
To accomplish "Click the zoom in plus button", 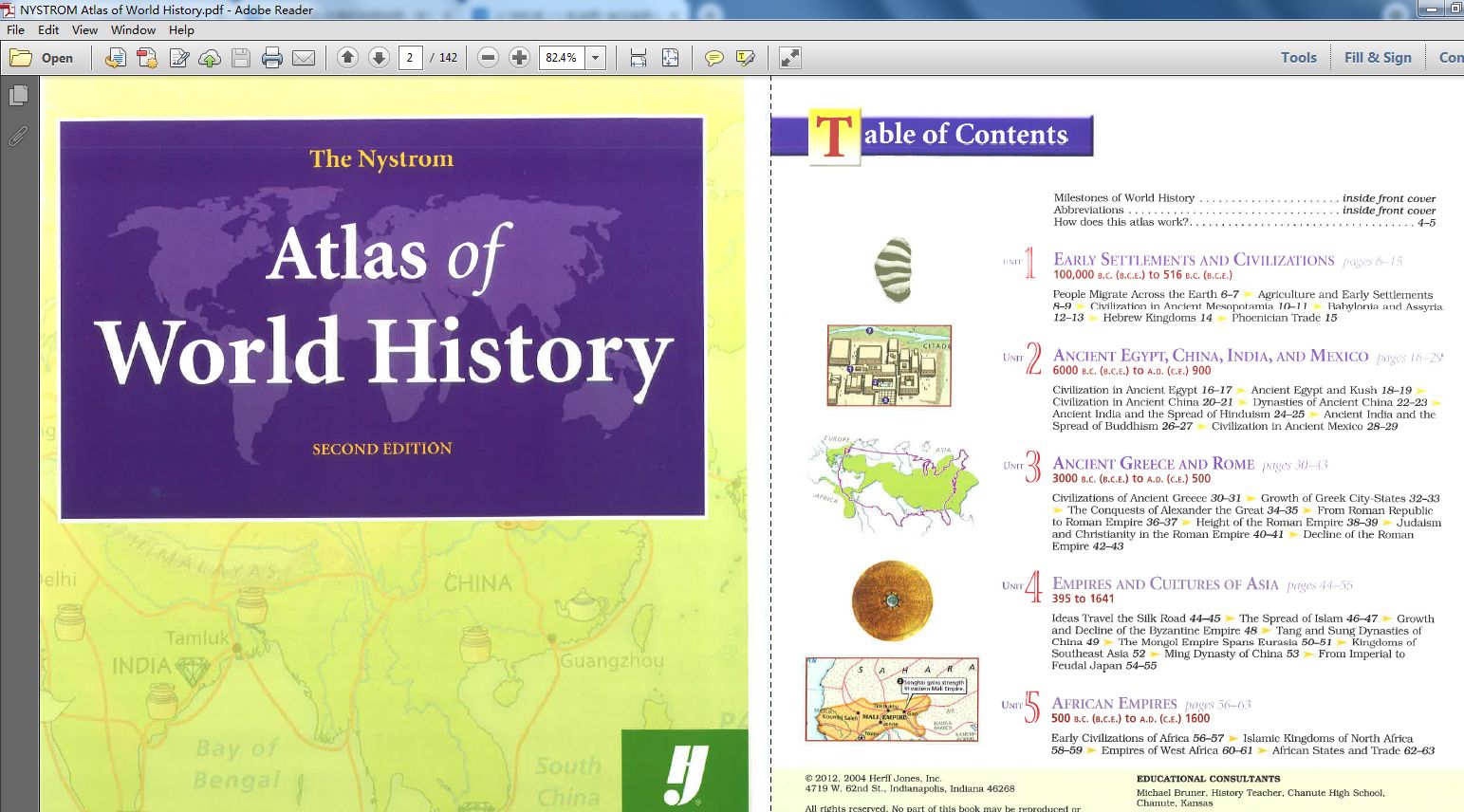I will point(519,58).
